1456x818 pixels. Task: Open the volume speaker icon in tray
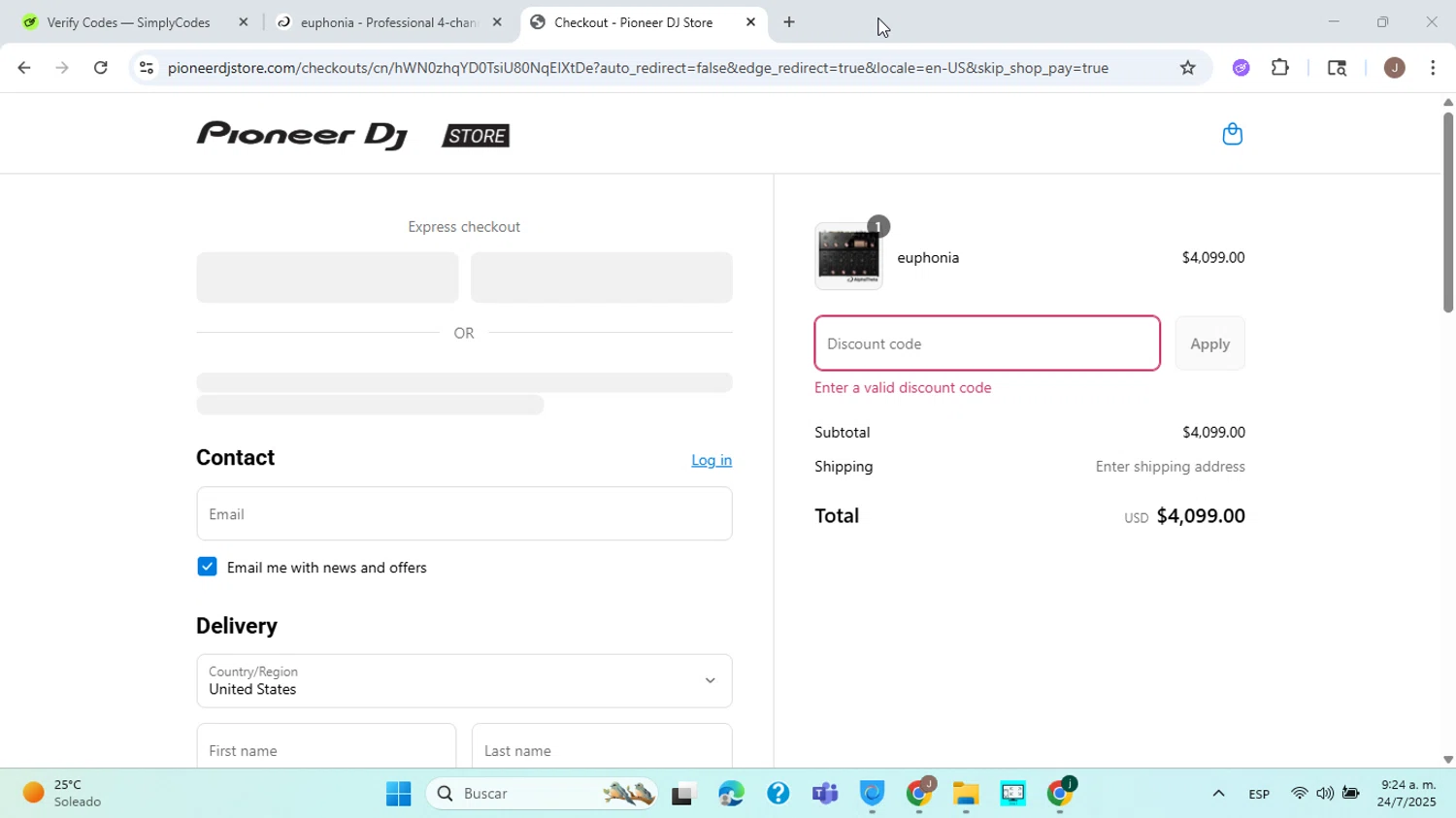click(1325, 794)
